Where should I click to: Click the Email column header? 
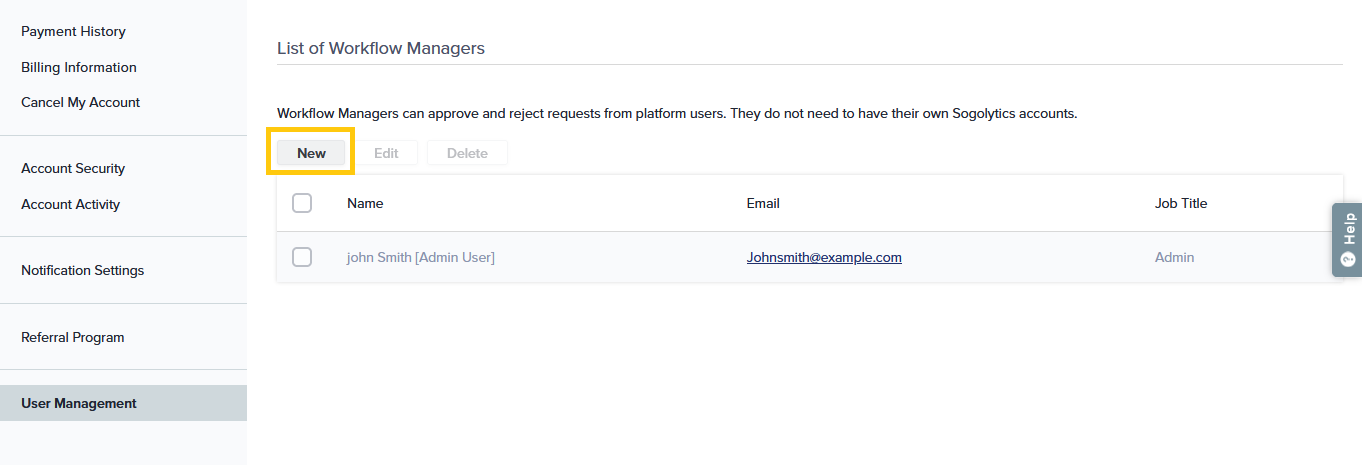pyautogui.click(x=763, y=203)
